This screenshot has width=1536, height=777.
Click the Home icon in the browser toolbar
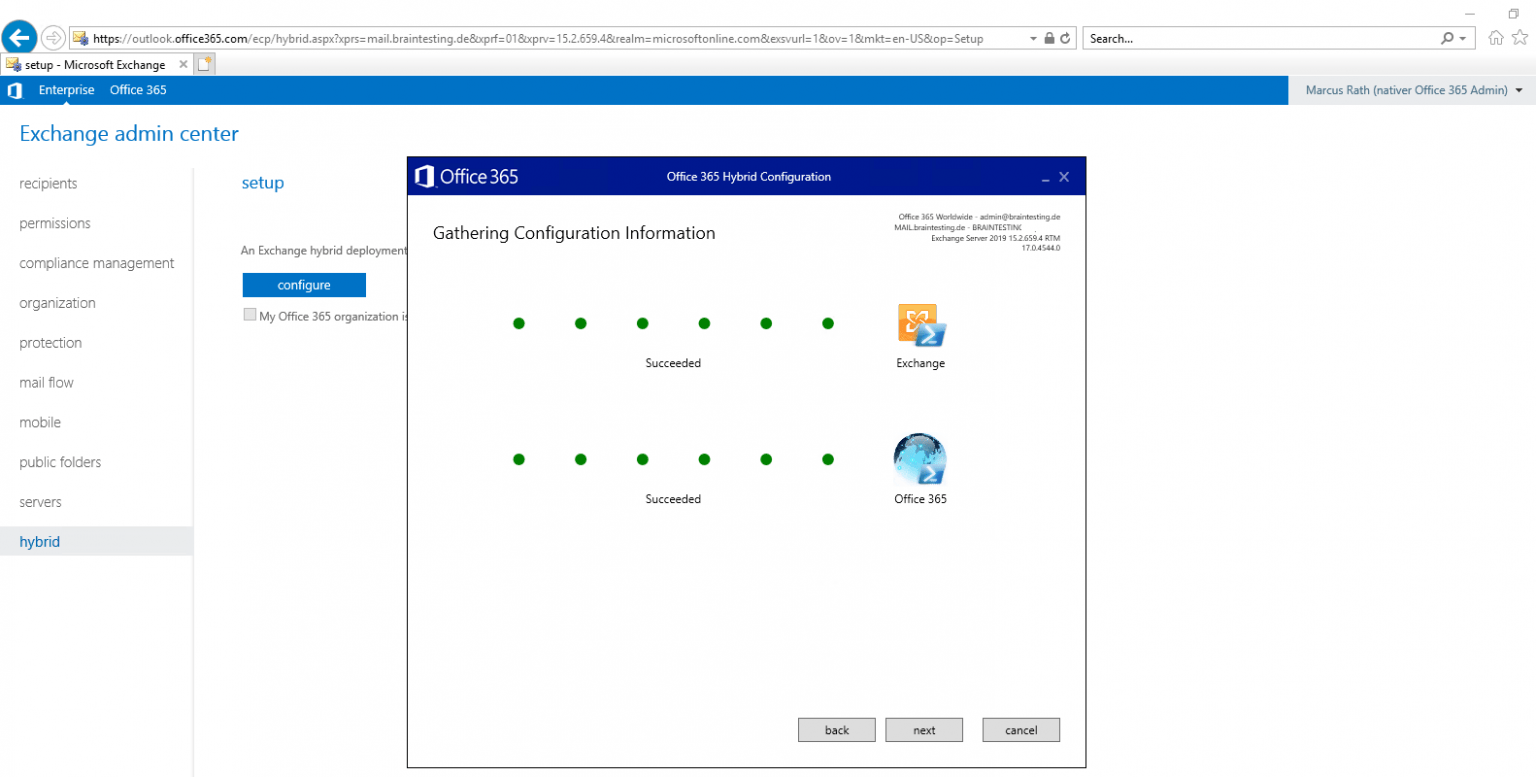(x=1495, y=37)
